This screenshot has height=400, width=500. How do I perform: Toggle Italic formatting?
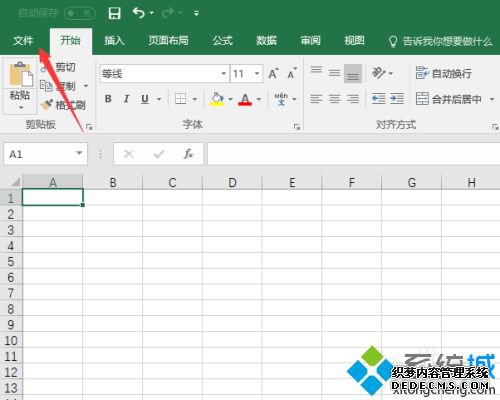tap(126, 99)
